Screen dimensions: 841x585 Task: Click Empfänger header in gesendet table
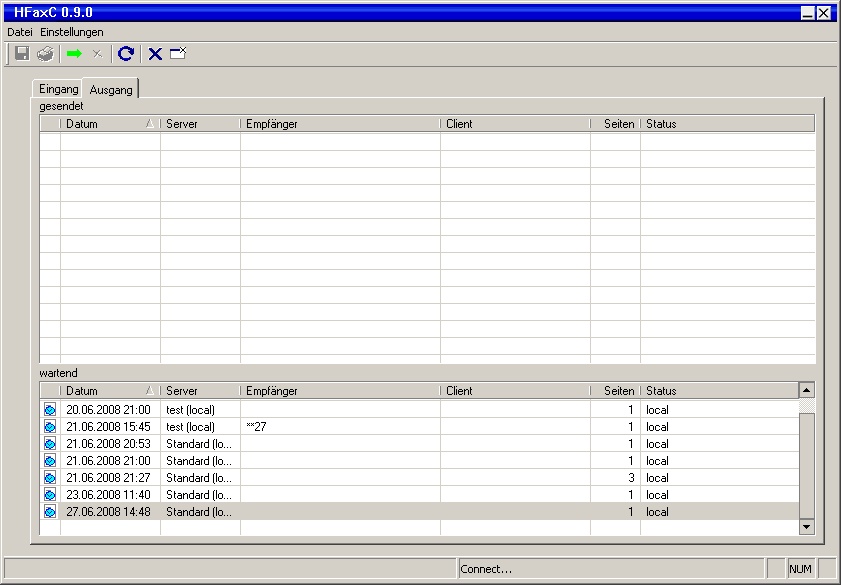tap(340, 124)
